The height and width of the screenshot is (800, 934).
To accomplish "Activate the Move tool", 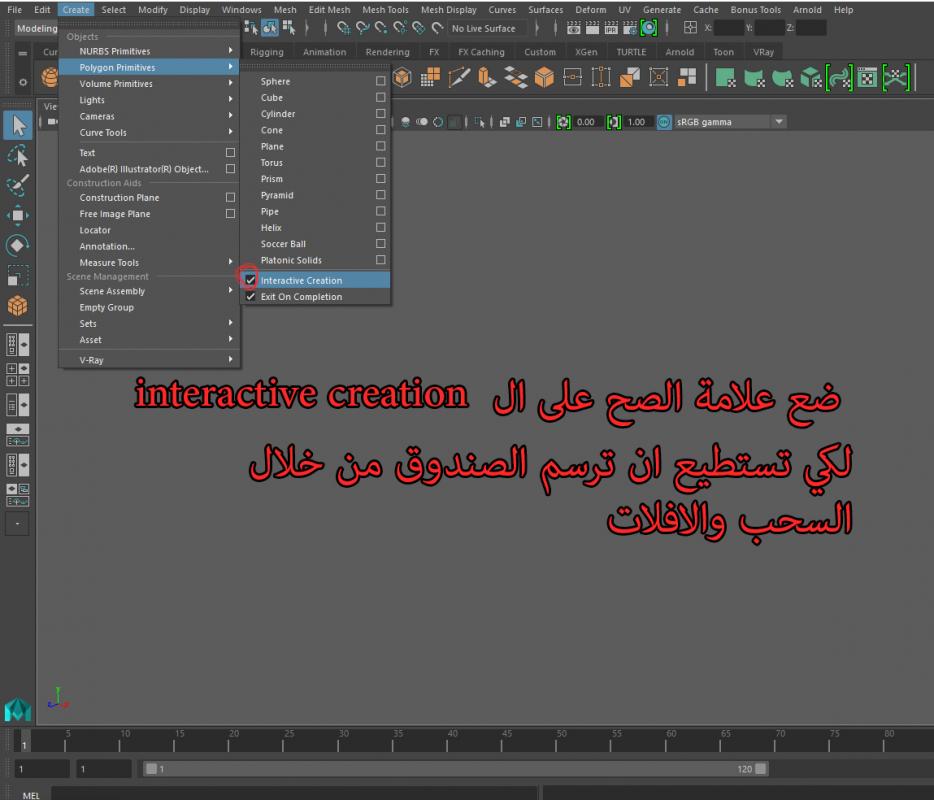I will [x=18, y=216].
